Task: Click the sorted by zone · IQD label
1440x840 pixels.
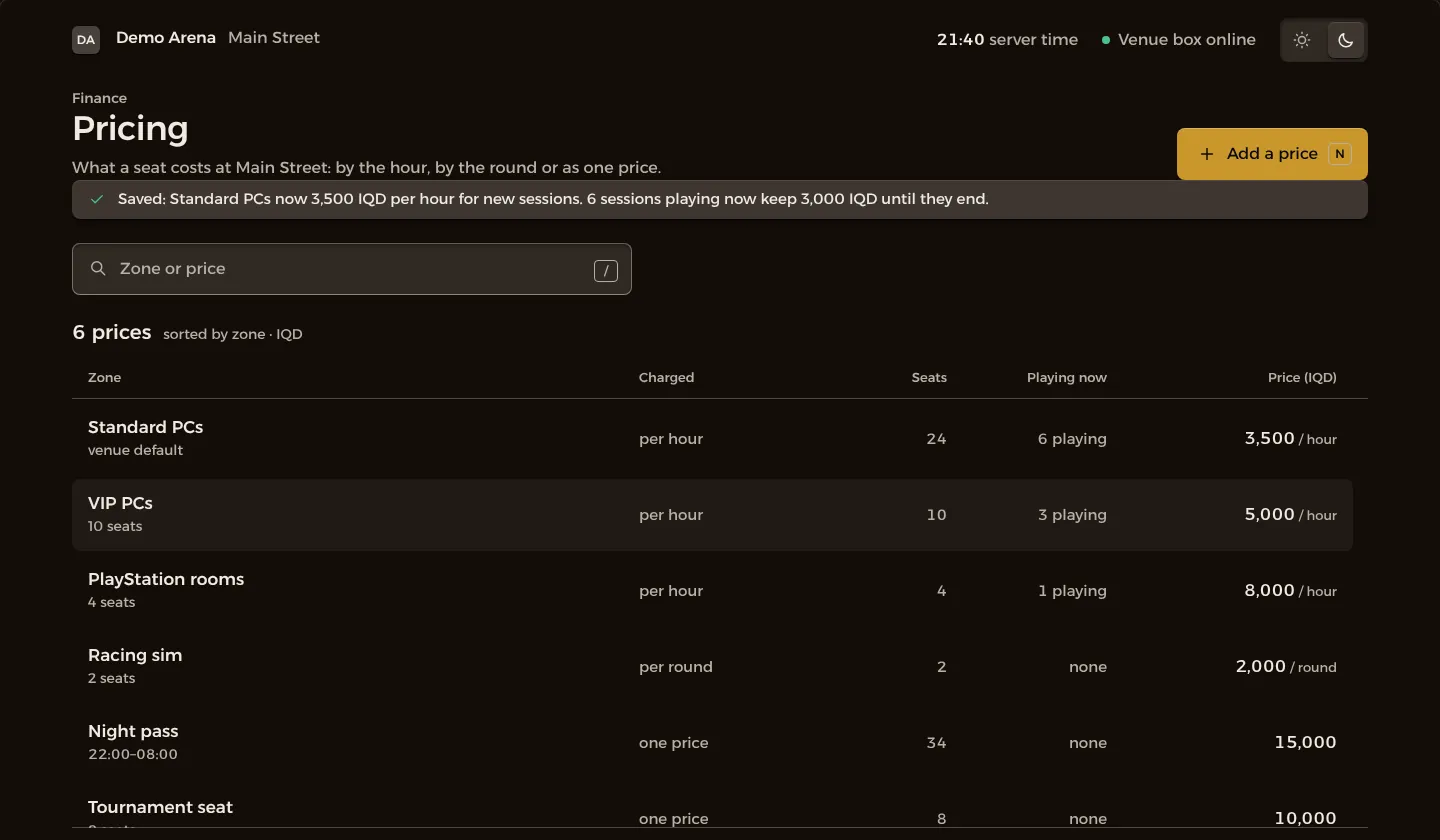Action: [x=233, y=334]
